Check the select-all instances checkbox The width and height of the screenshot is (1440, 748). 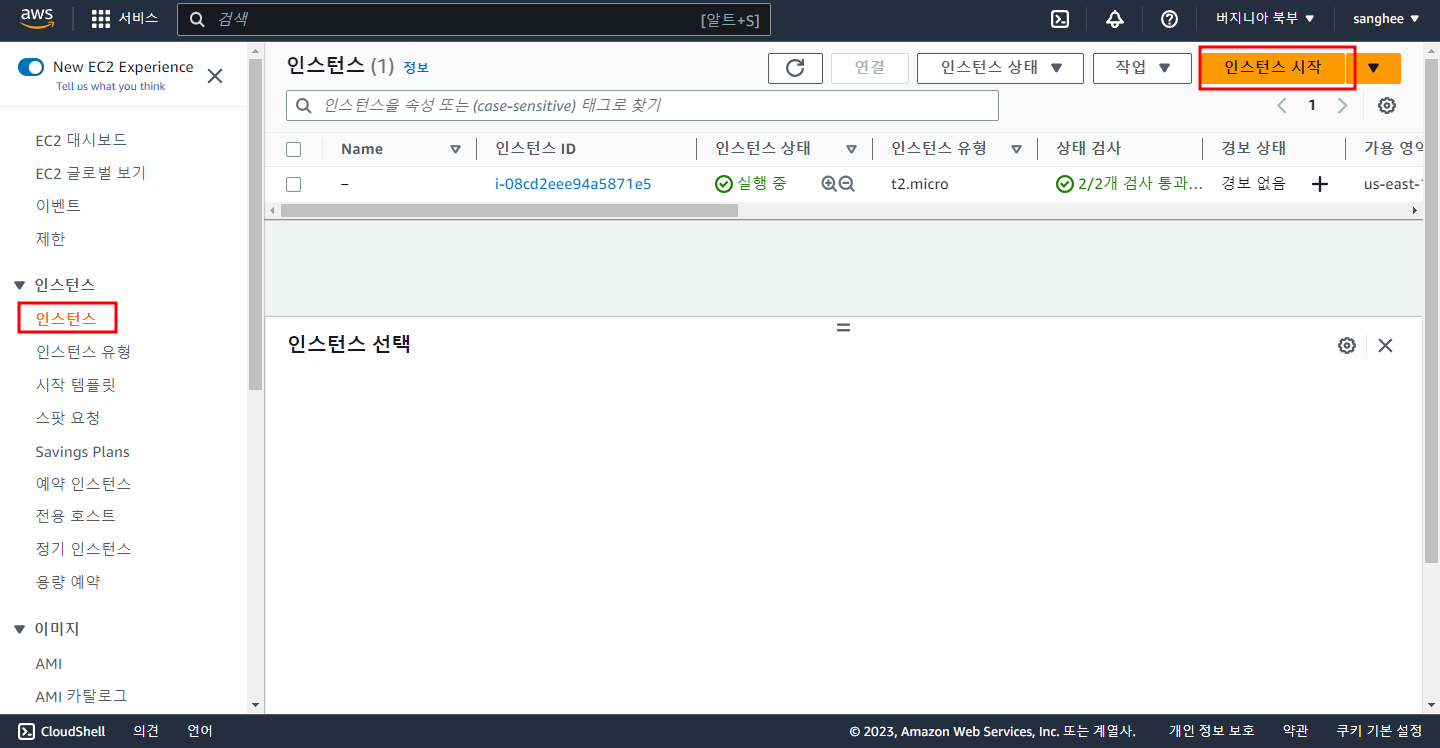pyautogui.click(x=293, y=149)
